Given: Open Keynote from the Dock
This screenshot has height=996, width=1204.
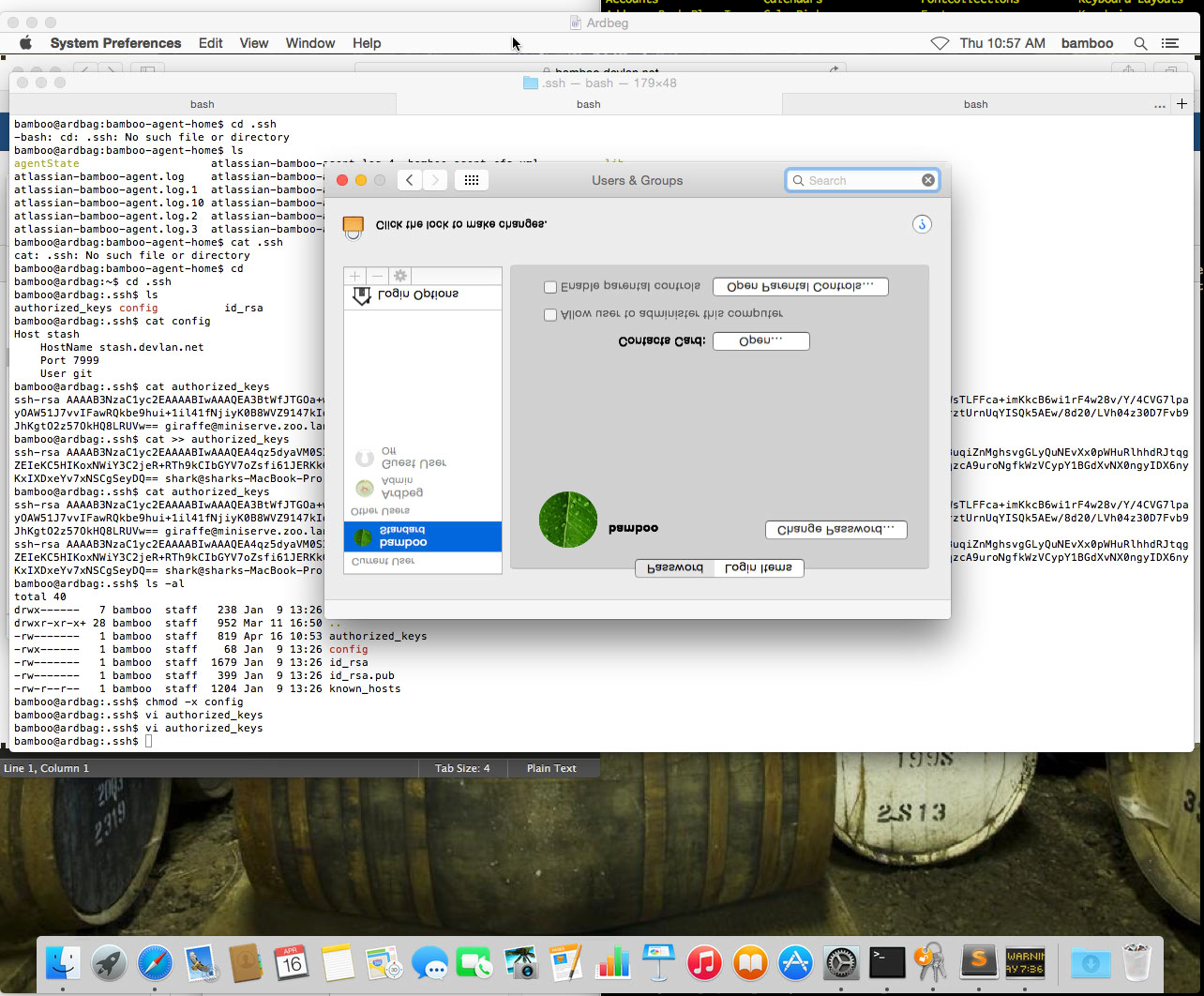Looking at the screenshot, I should [658, 962].
